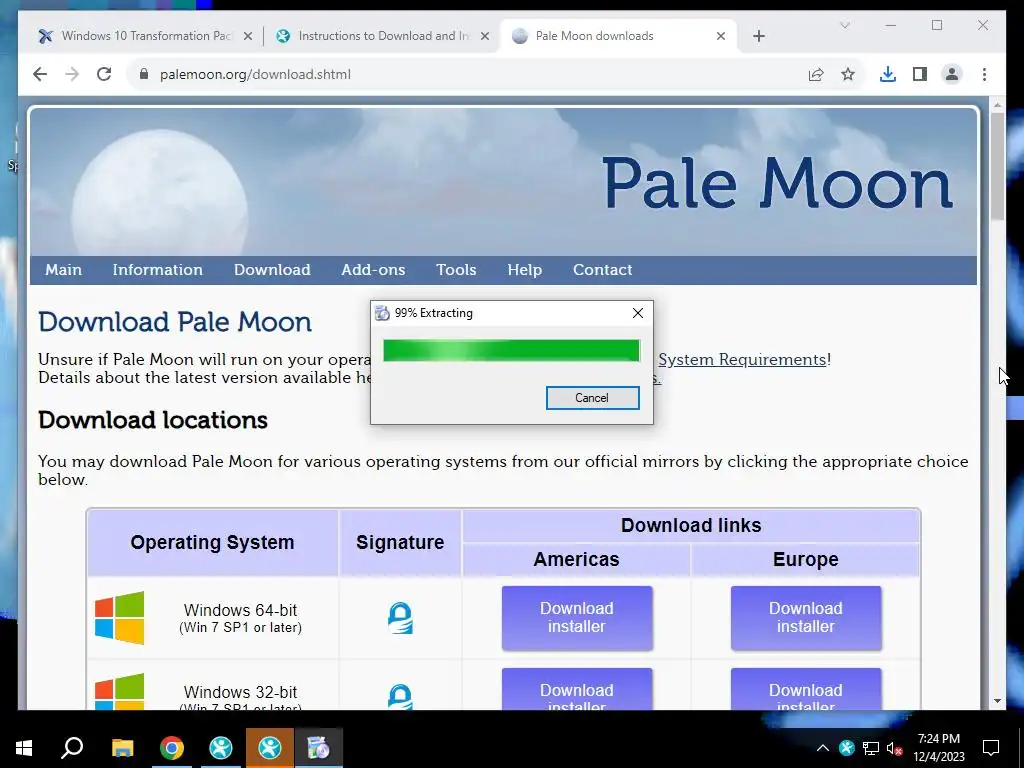The height and width of the screenshot is (768, 1024).
Task: Click the address bar padlock icon
Action: 144,74
